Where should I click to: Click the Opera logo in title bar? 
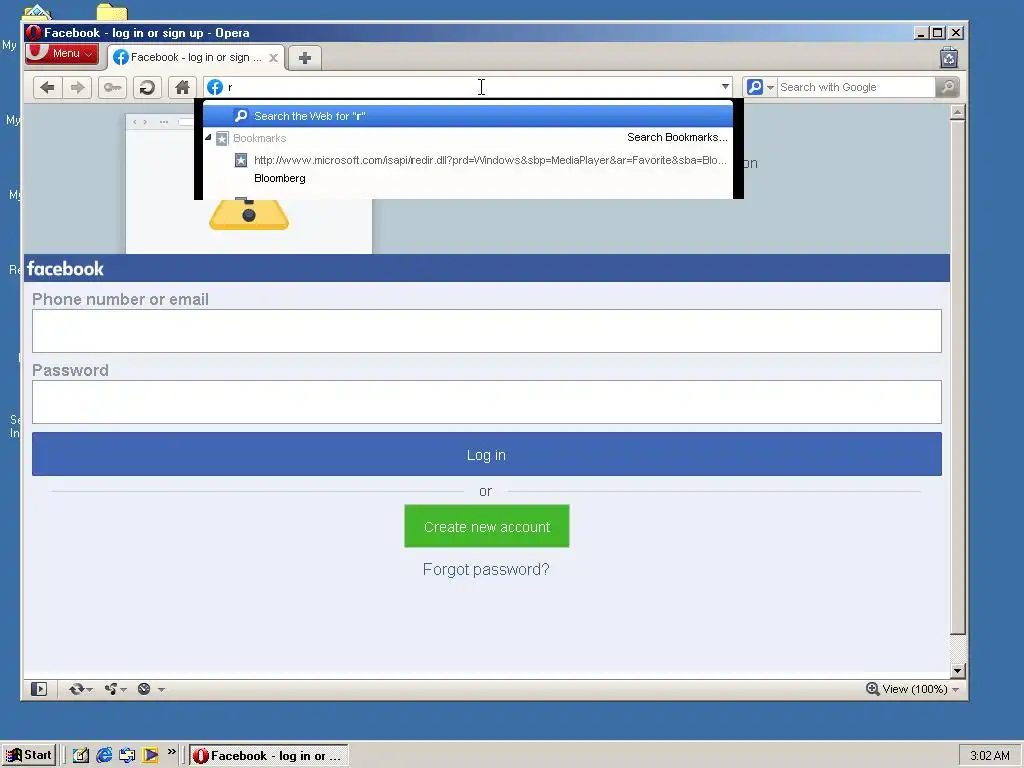33,33
